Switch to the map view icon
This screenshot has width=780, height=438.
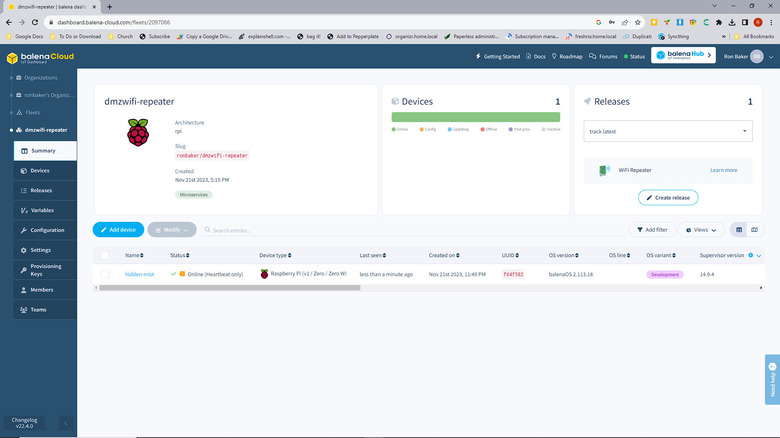(755, 229)
